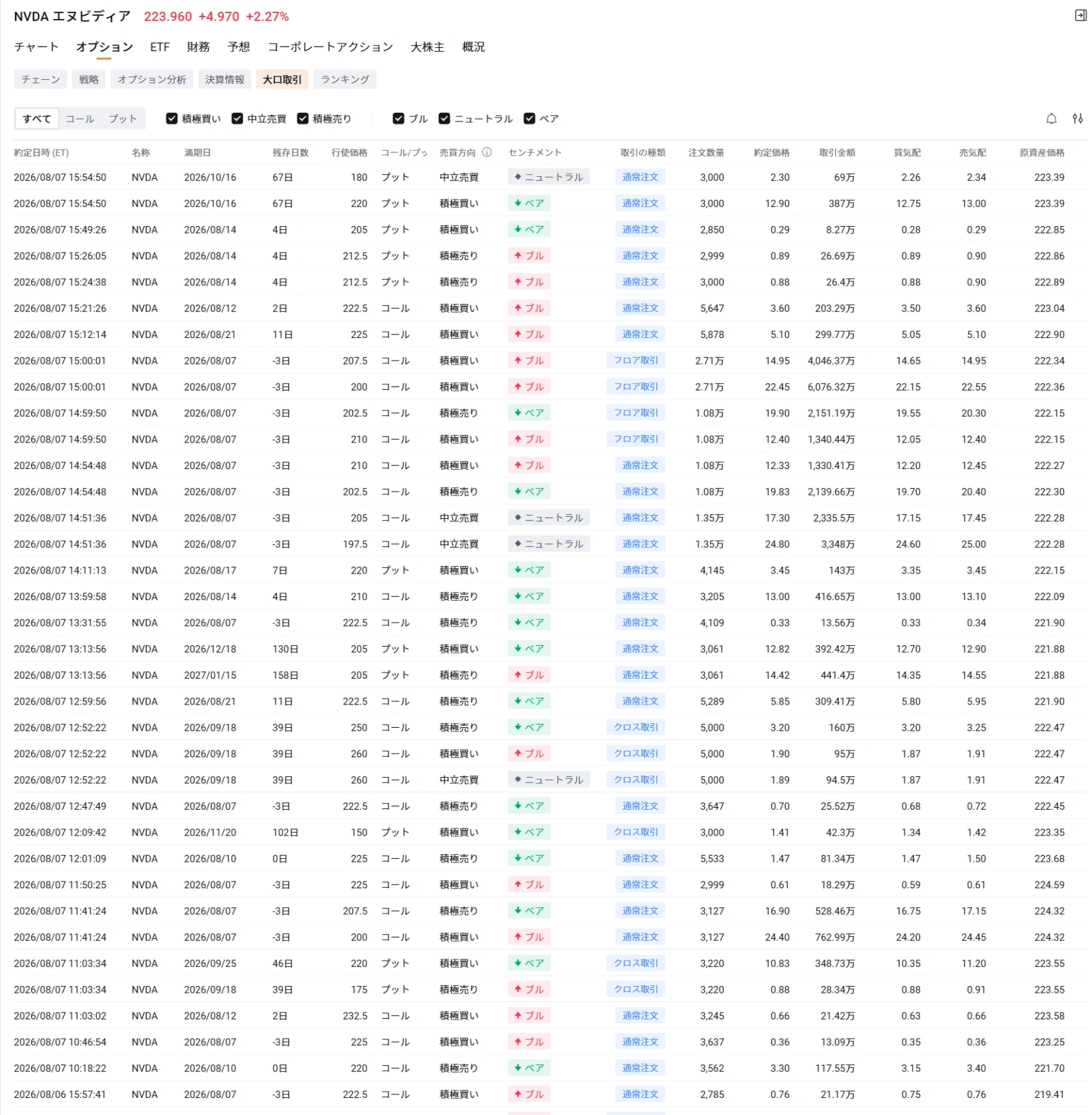Image resolution: width=1092 pixels, height=1115 pixels.
Task: Go to the 財務 tab
Action: click(198, 46)
